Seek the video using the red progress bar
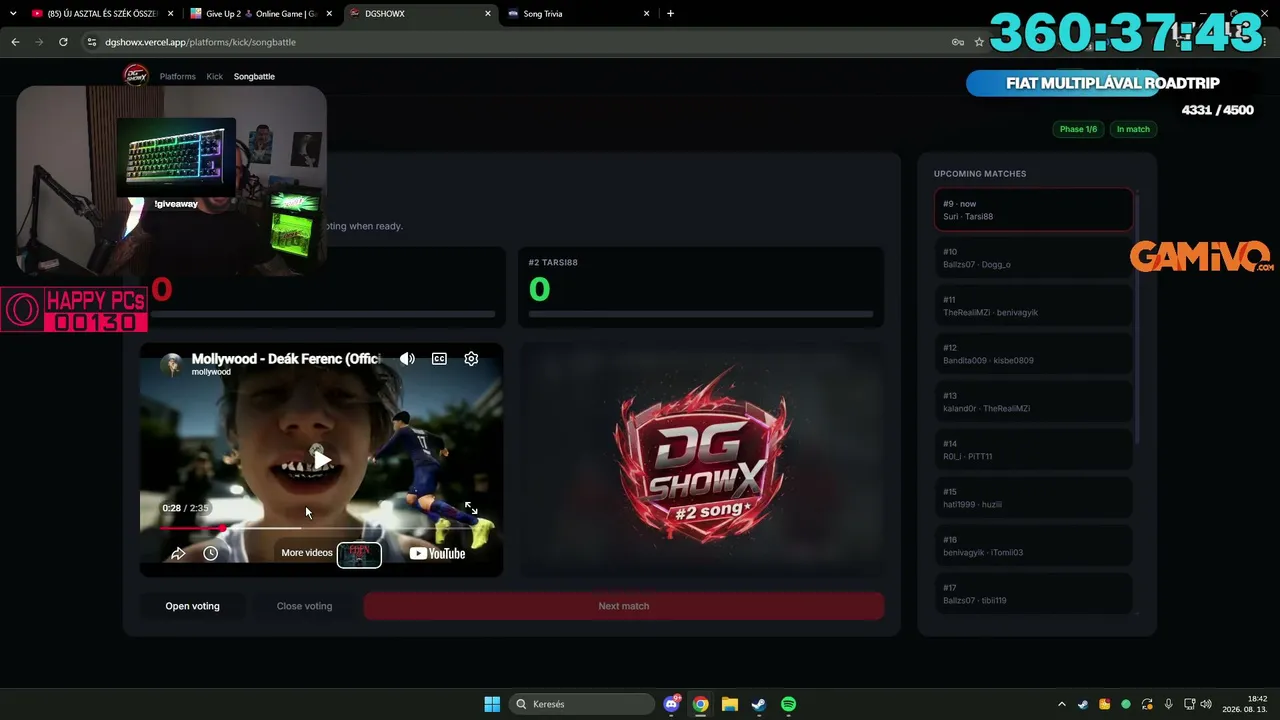1280x720 pixels. point(320,527)
